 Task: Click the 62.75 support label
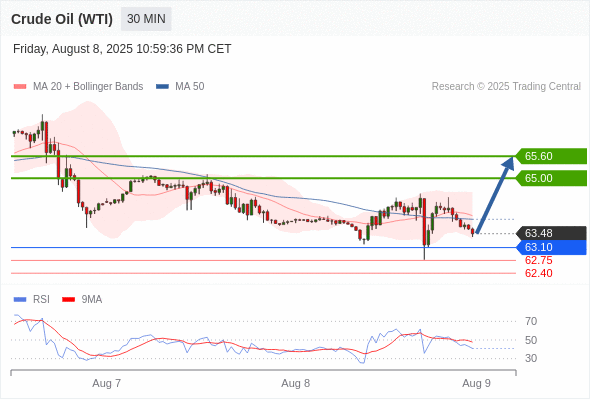538,260
